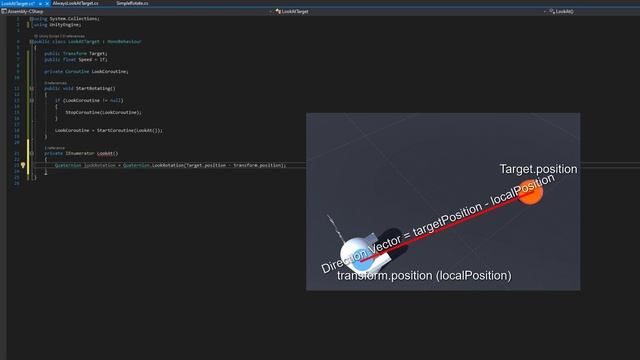Click the references CodeLens above StartRotating

coord(56,83)
